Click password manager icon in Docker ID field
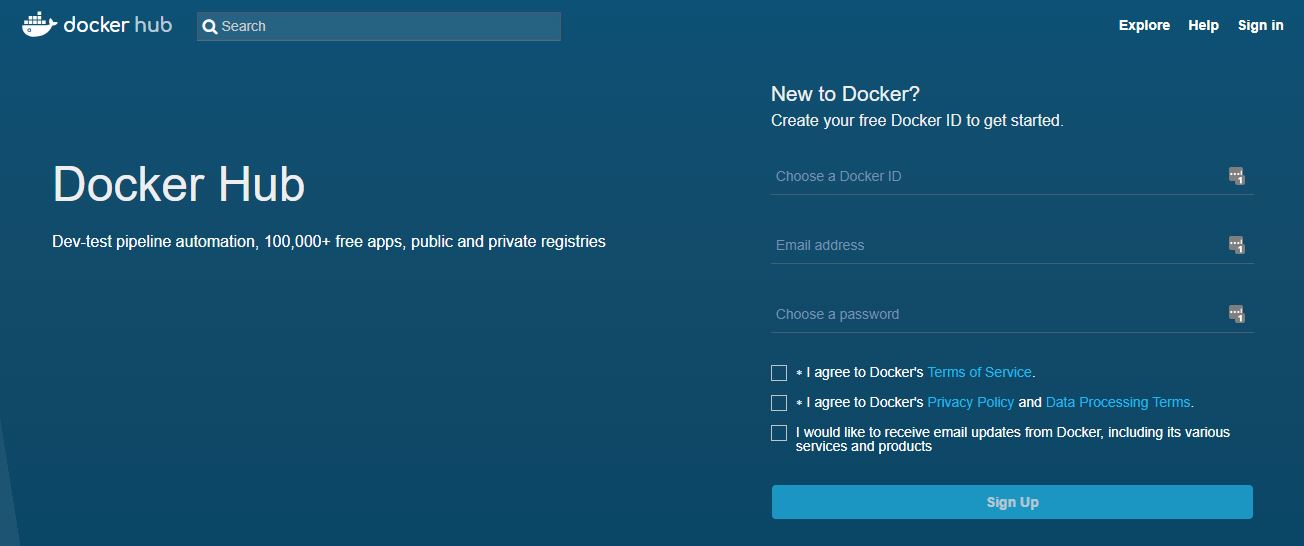 [x=1236, y=176]
